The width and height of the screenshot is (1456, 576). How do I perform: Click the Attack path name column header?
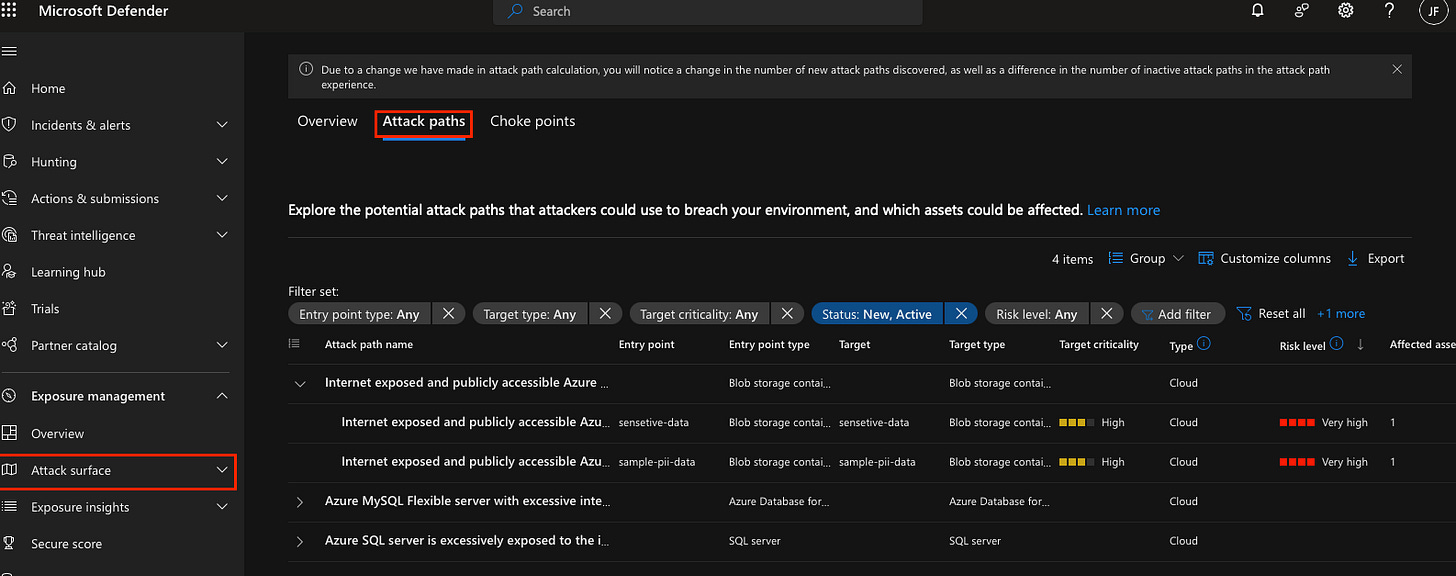point(369,344)
